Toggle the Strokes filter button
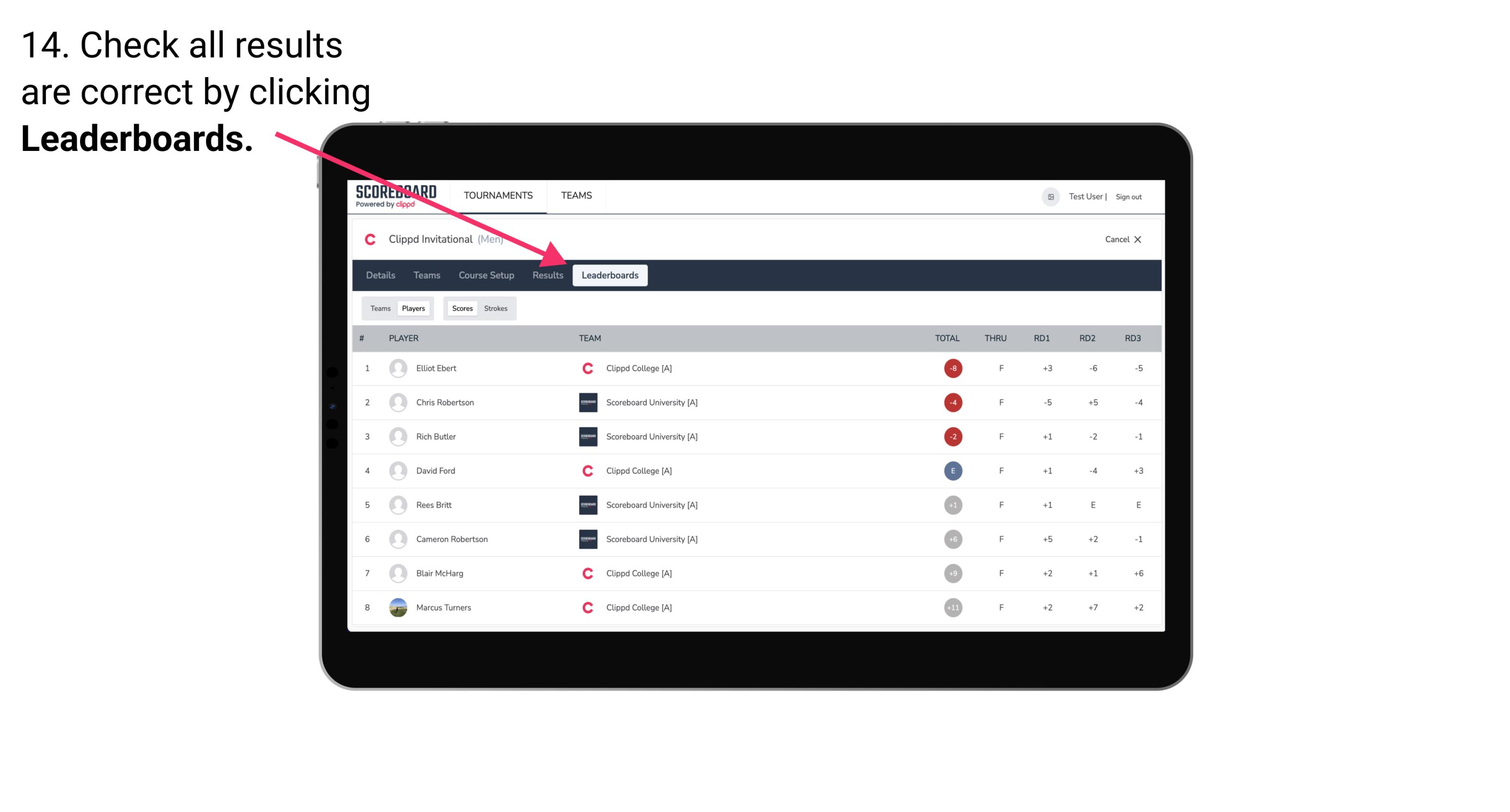The image size is (1510, 812). (x=496, y=308)
